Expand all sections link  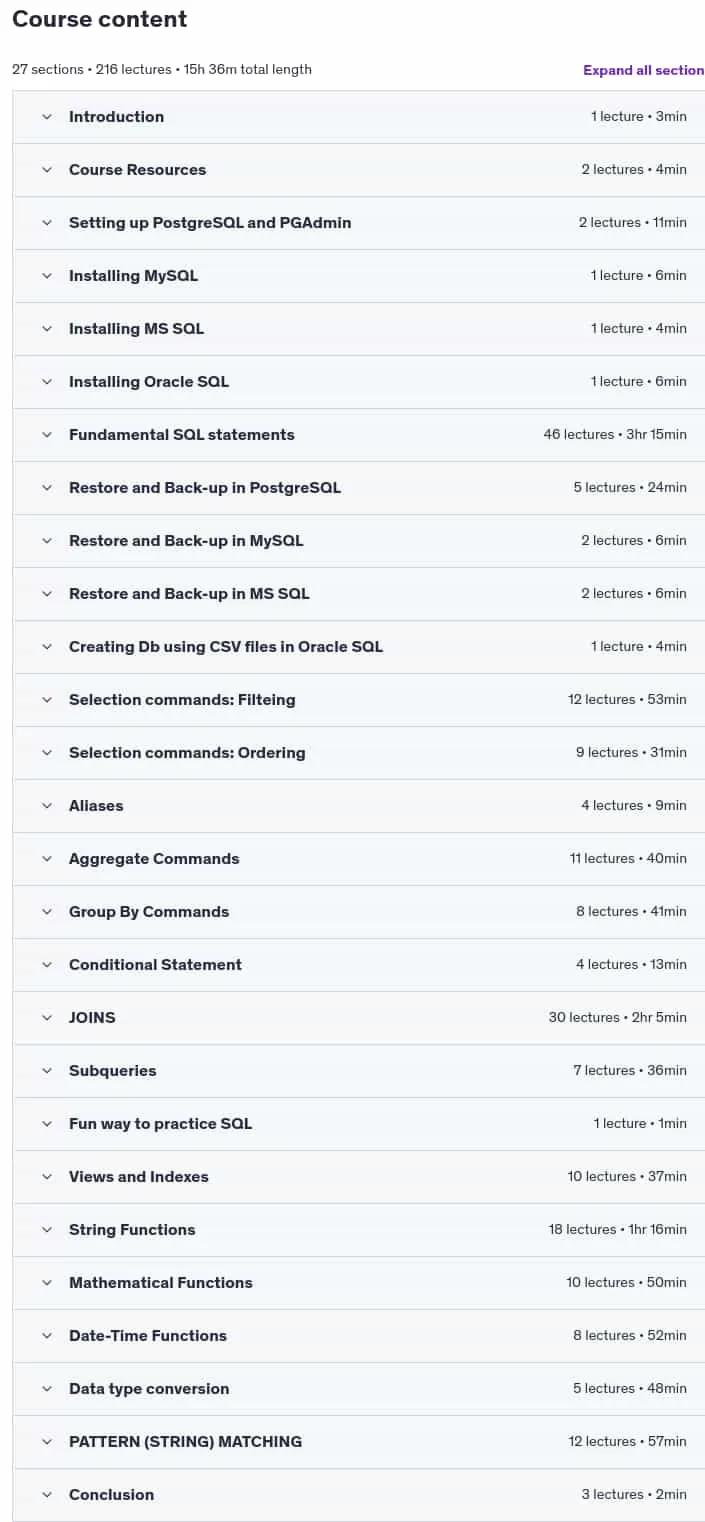644,70
